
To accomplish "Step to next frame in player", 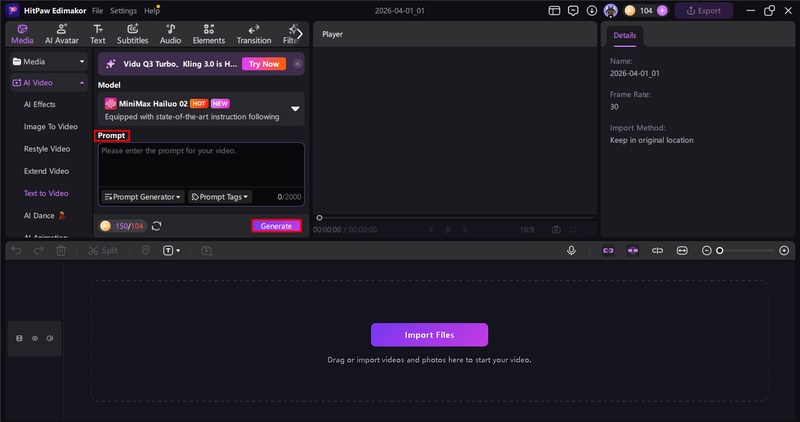I will point(465,230).
